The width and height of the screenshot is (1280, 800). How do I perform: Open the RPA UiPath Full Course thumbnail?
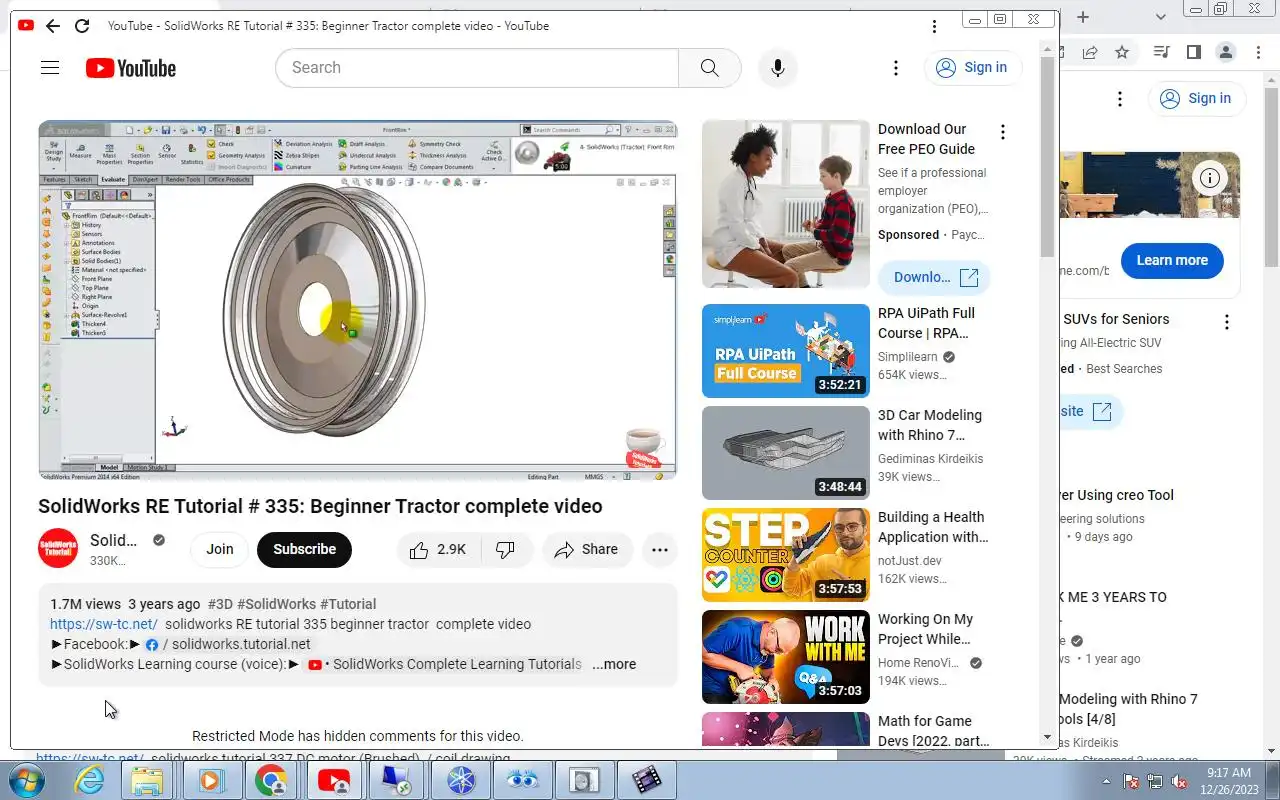(786, 351)
